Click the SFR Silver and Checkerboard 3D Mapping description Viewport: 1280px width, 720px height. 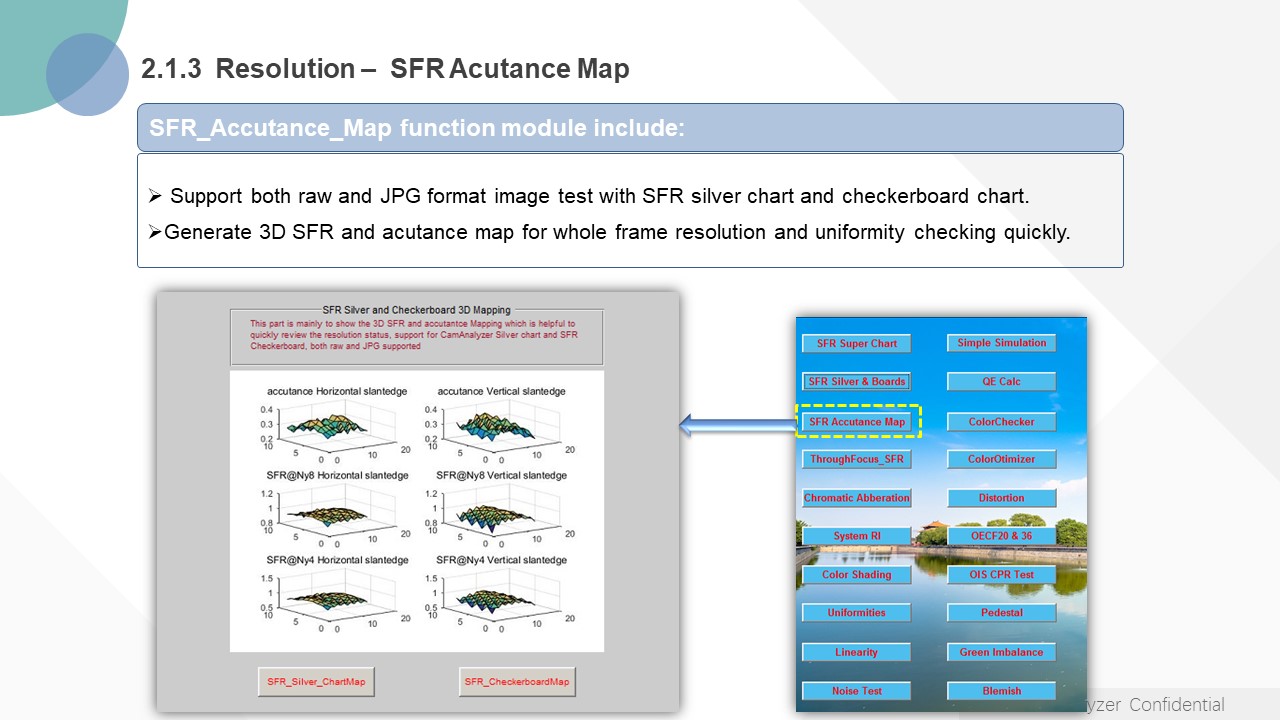coord(416,335)
